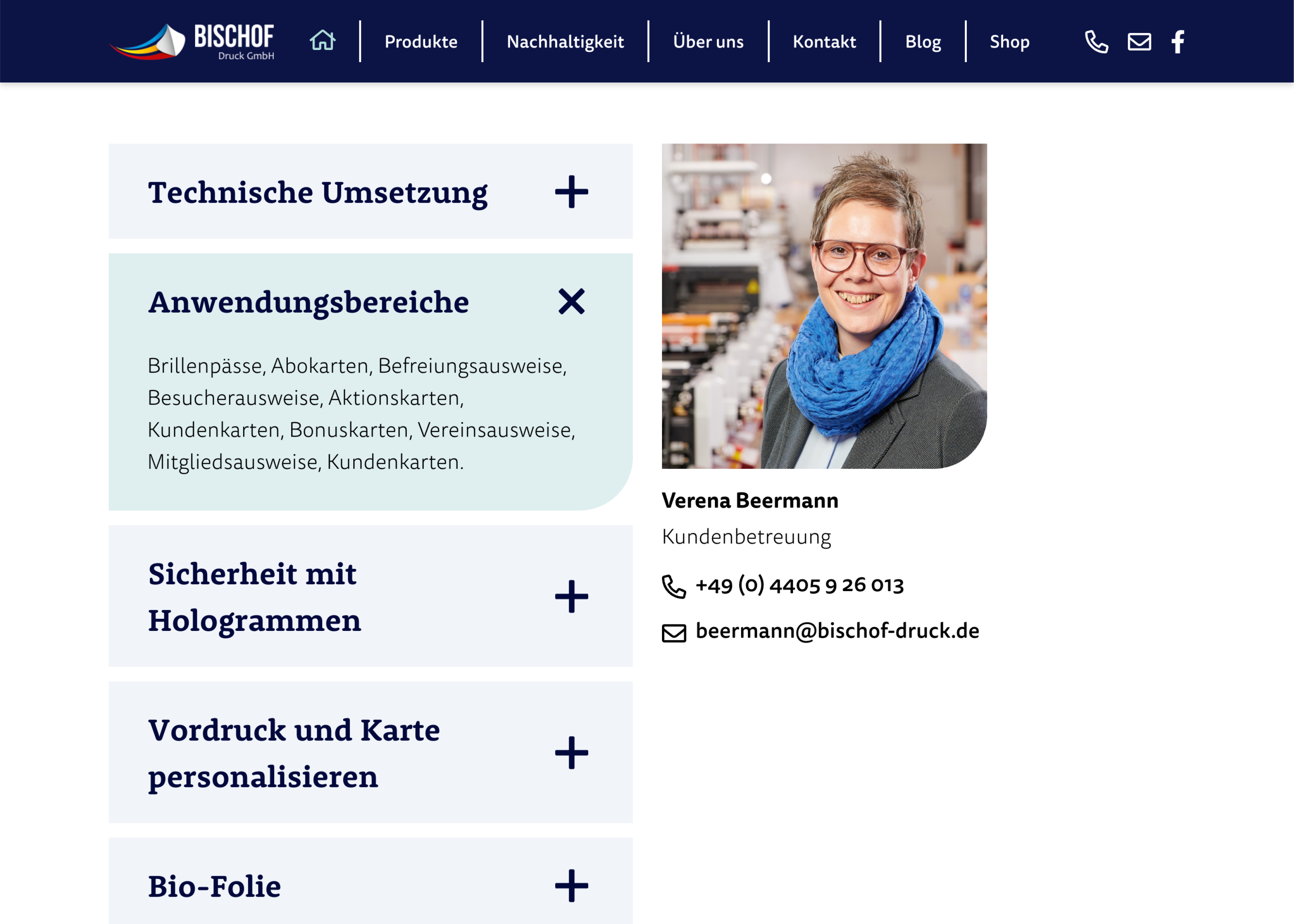Close Anwendungsbereiche with the X icon

click(571, 301)
